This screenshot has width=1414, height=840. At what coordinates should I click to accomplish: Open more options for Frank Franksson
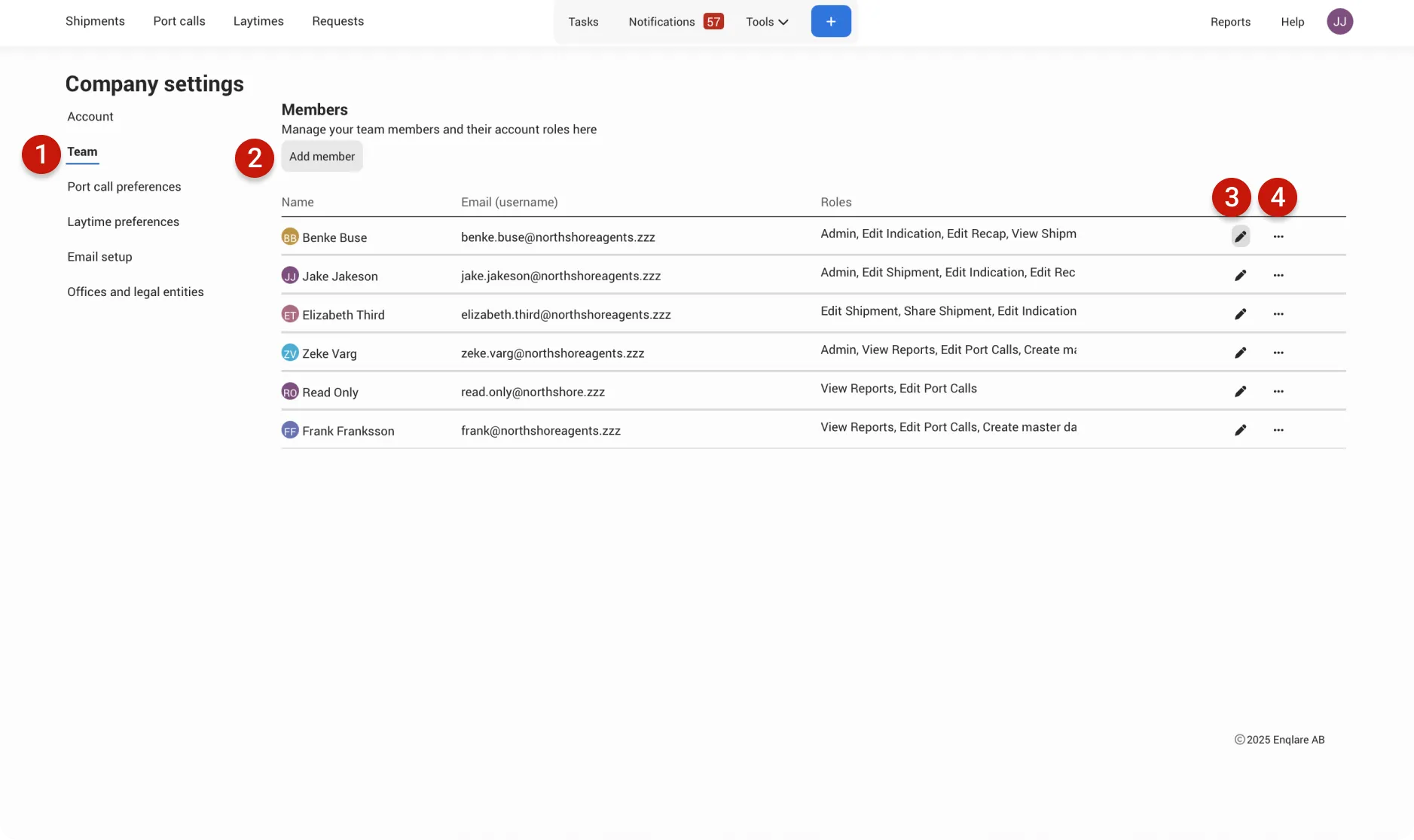[1278, 430]
